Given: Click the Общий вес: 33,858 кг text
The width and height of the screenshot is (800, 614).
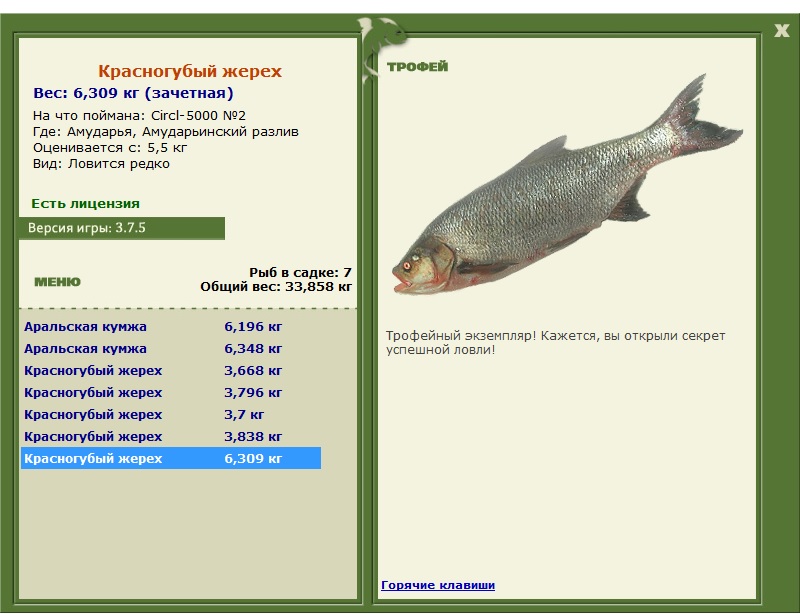Looking at the screenshot, I should click(276, 287).
